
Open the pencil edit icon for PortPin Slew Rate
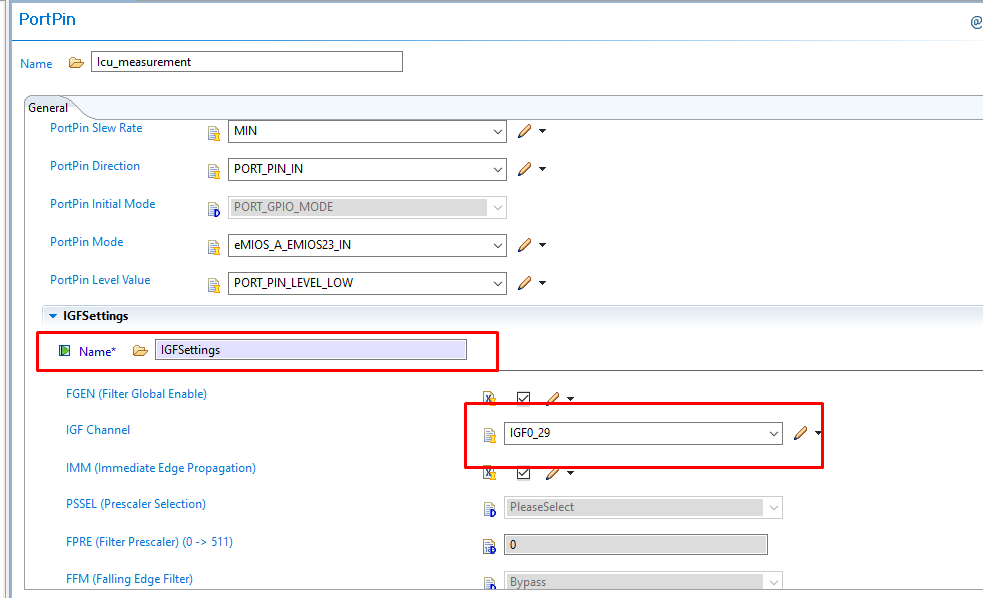pyautogui.click(x=527, y=131)
